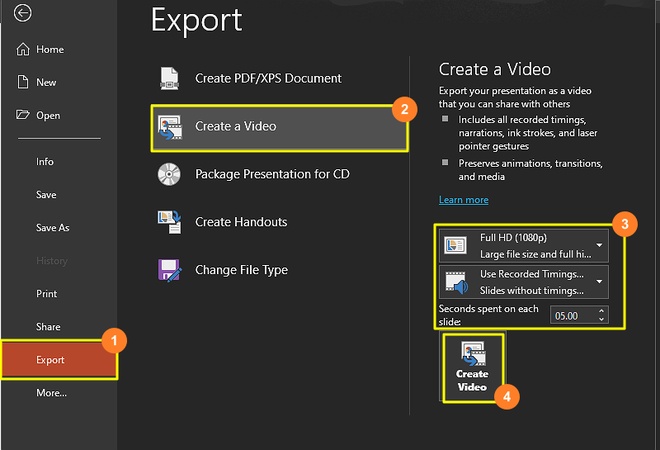Open the Save As page

(x=59, y=228)
